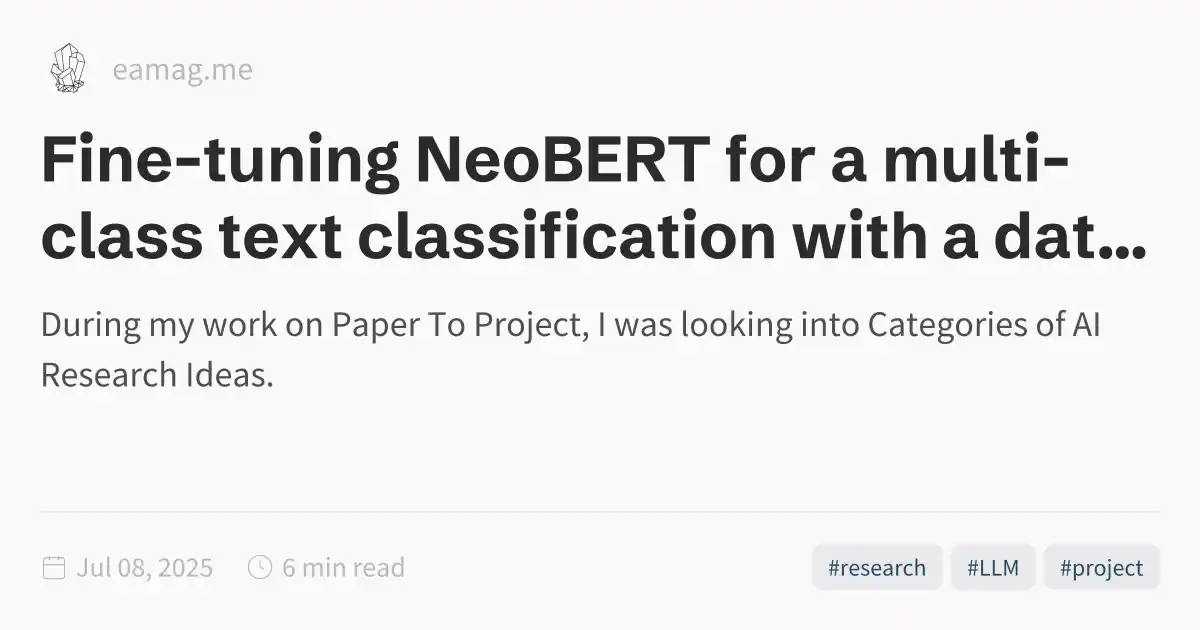The height and width of the screenshot is (630, 1200).
Task: Click the description paragraph starting During my work
Action: coord(571,351)
